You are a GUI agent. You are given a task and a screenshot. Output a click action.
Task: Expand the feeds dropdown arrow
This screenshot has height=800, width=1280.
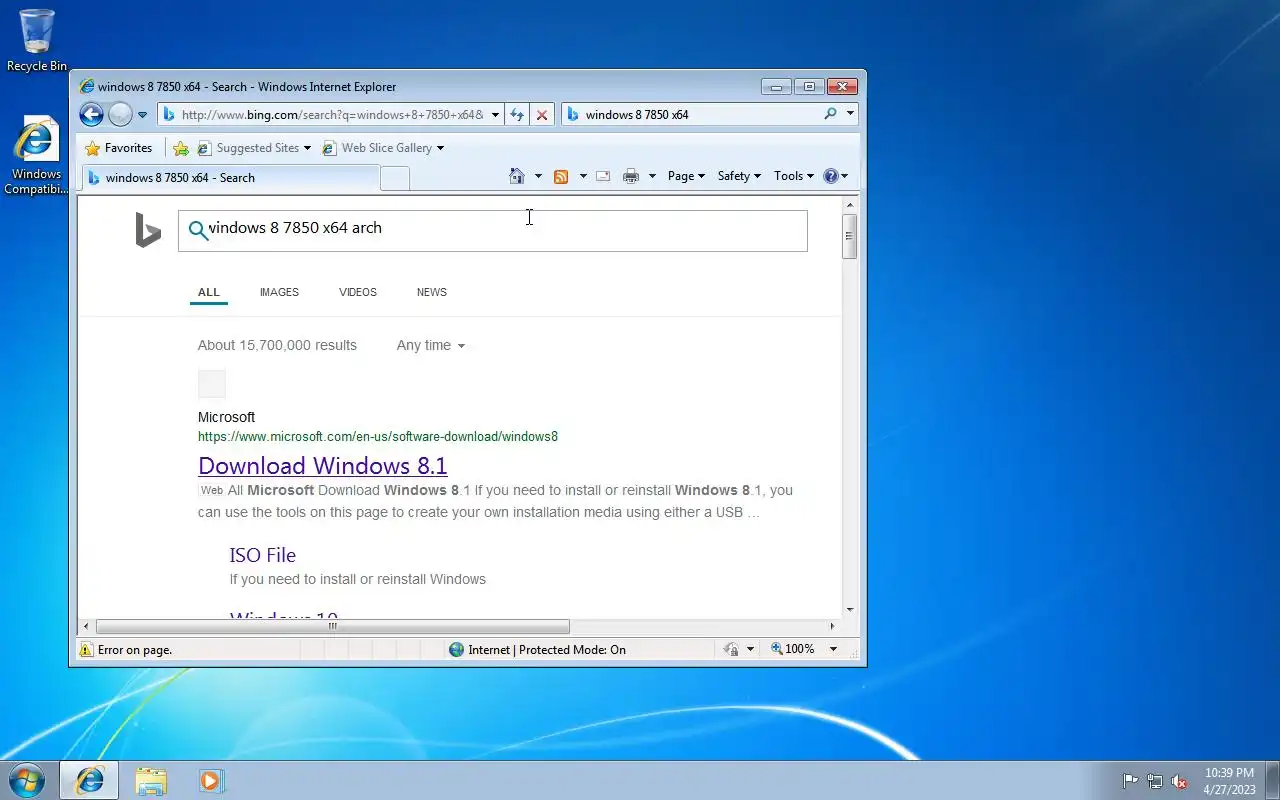pos(583,176)
